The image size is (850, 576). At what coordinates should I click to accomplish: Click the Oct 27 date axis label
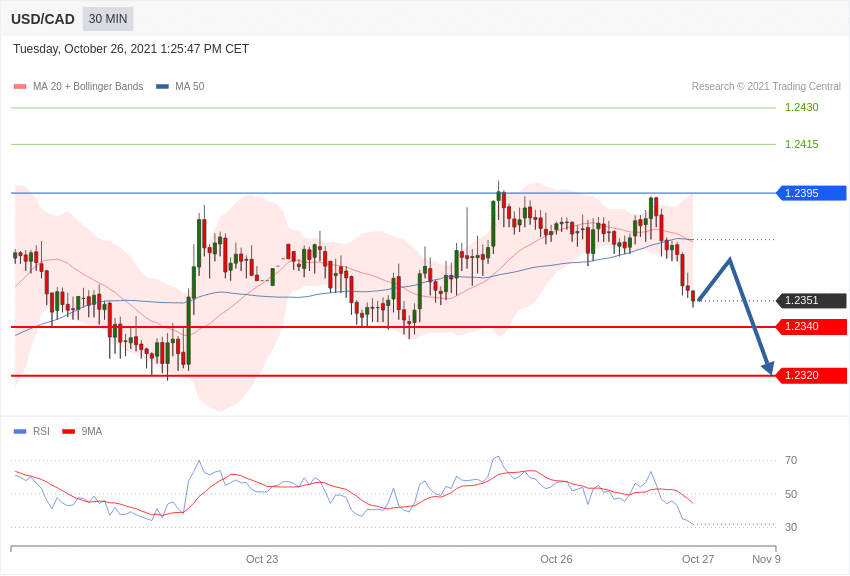[x=698, y=559]
